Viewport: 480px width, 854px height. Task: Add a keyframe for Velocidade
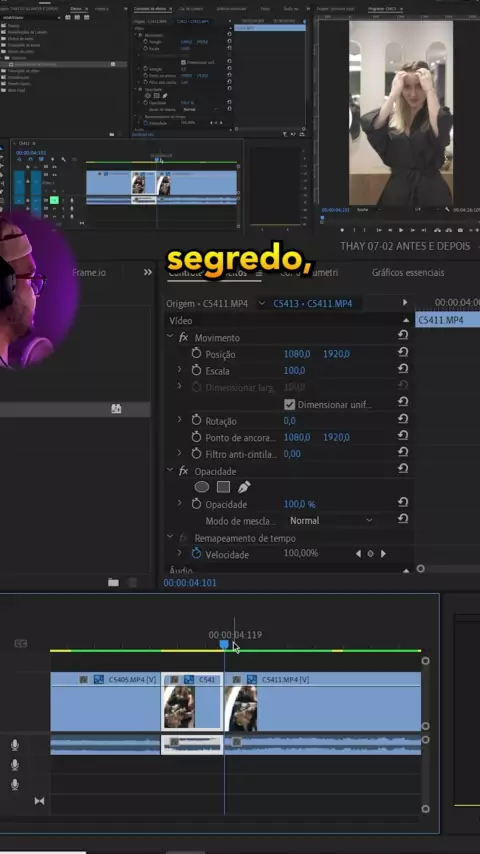click(x=370, y=554)
